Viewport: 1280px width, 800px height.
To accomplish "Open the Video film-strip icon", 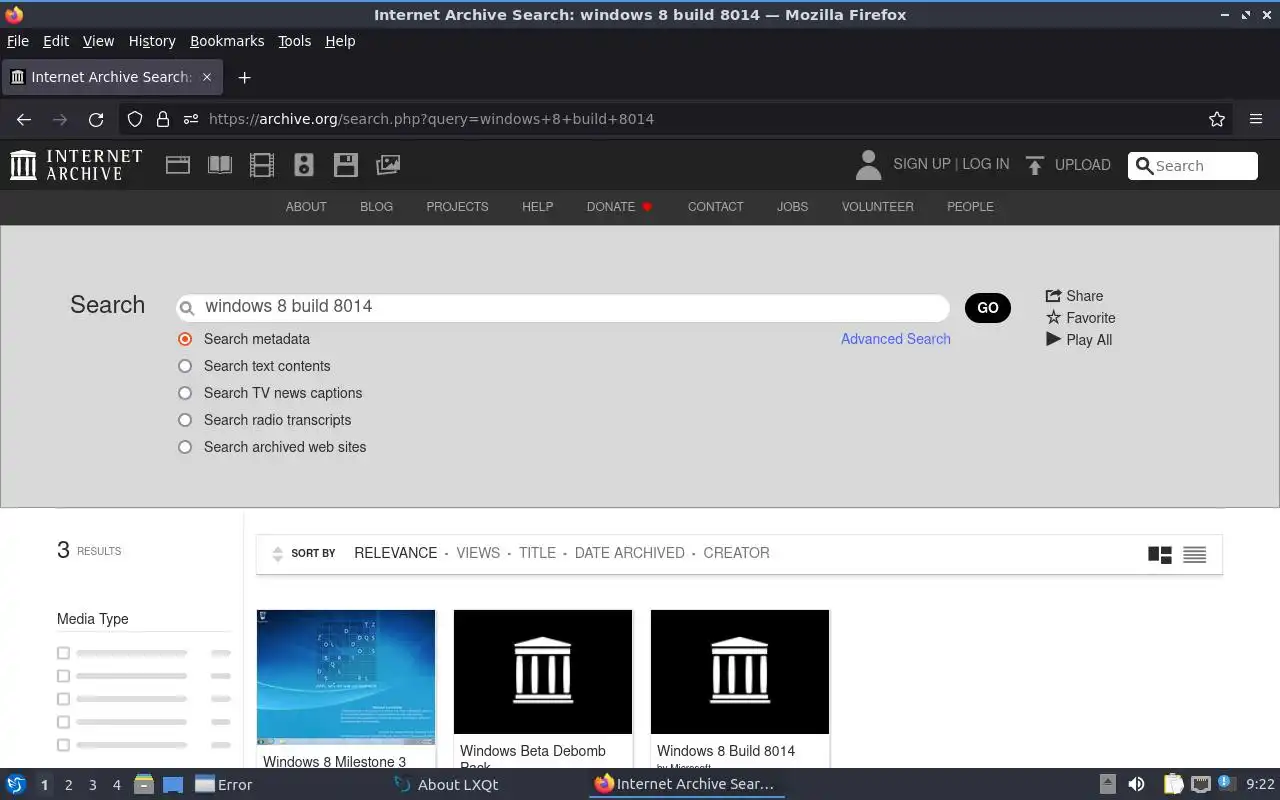I will point(262,165).
